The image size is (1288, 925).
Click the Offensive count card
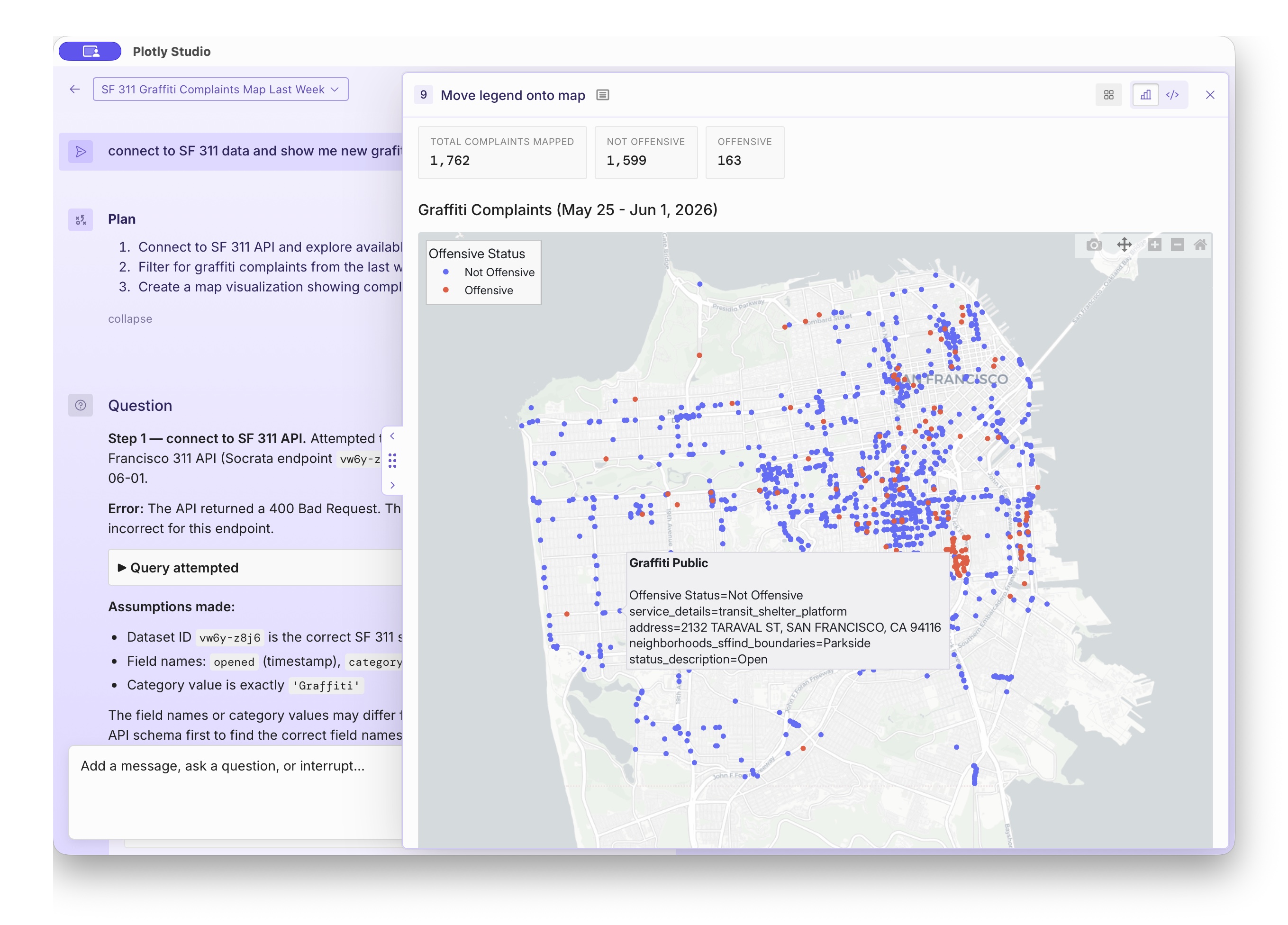[x=744, y=152]
